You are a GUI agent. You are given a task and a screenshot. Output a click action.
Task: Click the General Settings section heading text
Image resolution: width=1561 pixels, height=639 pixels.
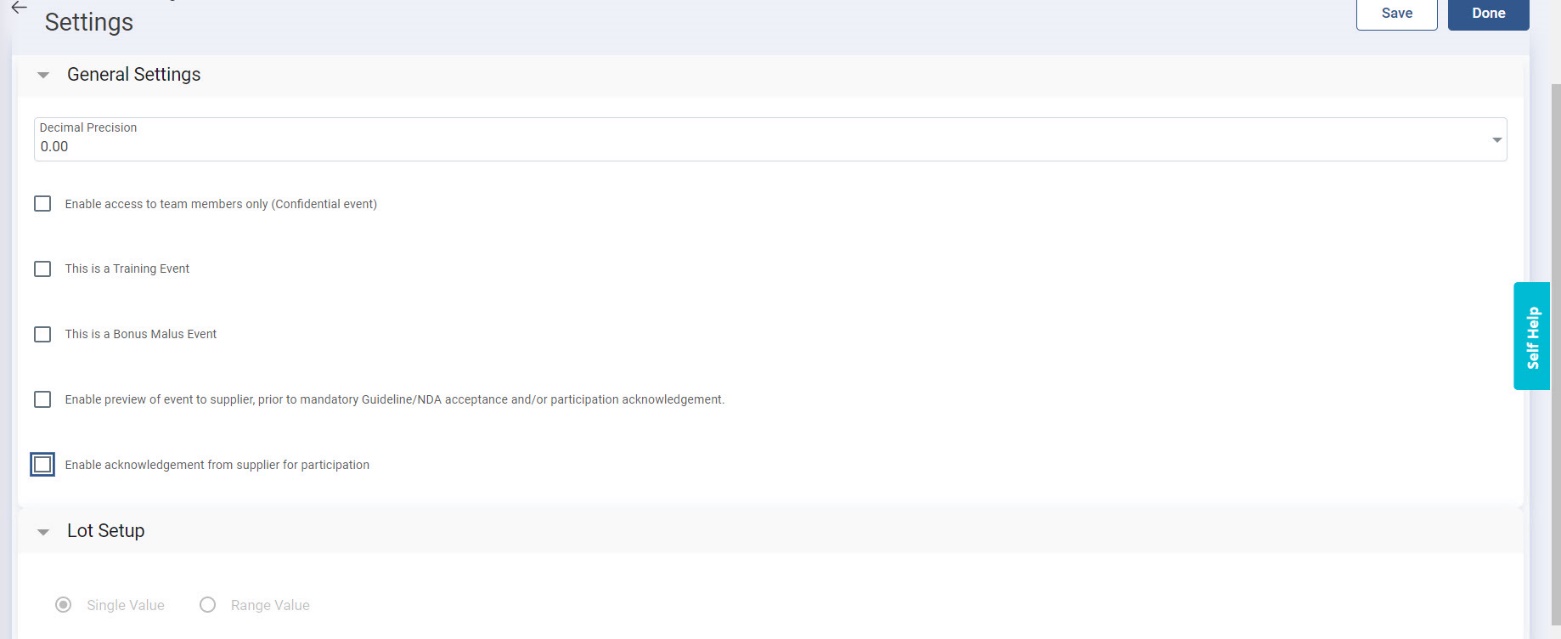click(x=134, y=75)
